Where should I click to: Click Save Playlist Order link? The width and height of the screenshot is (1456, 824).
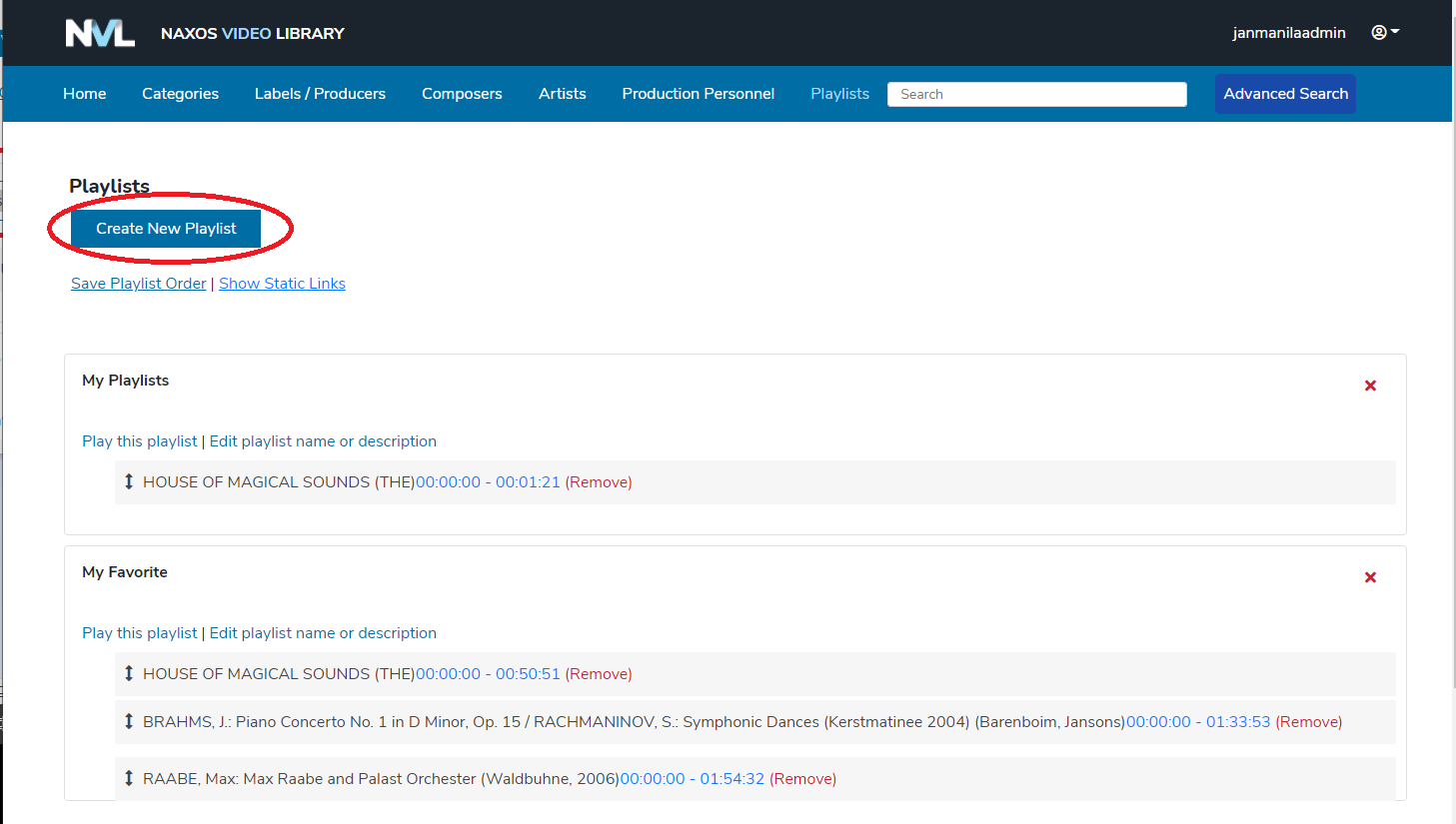tap(139, 284)
